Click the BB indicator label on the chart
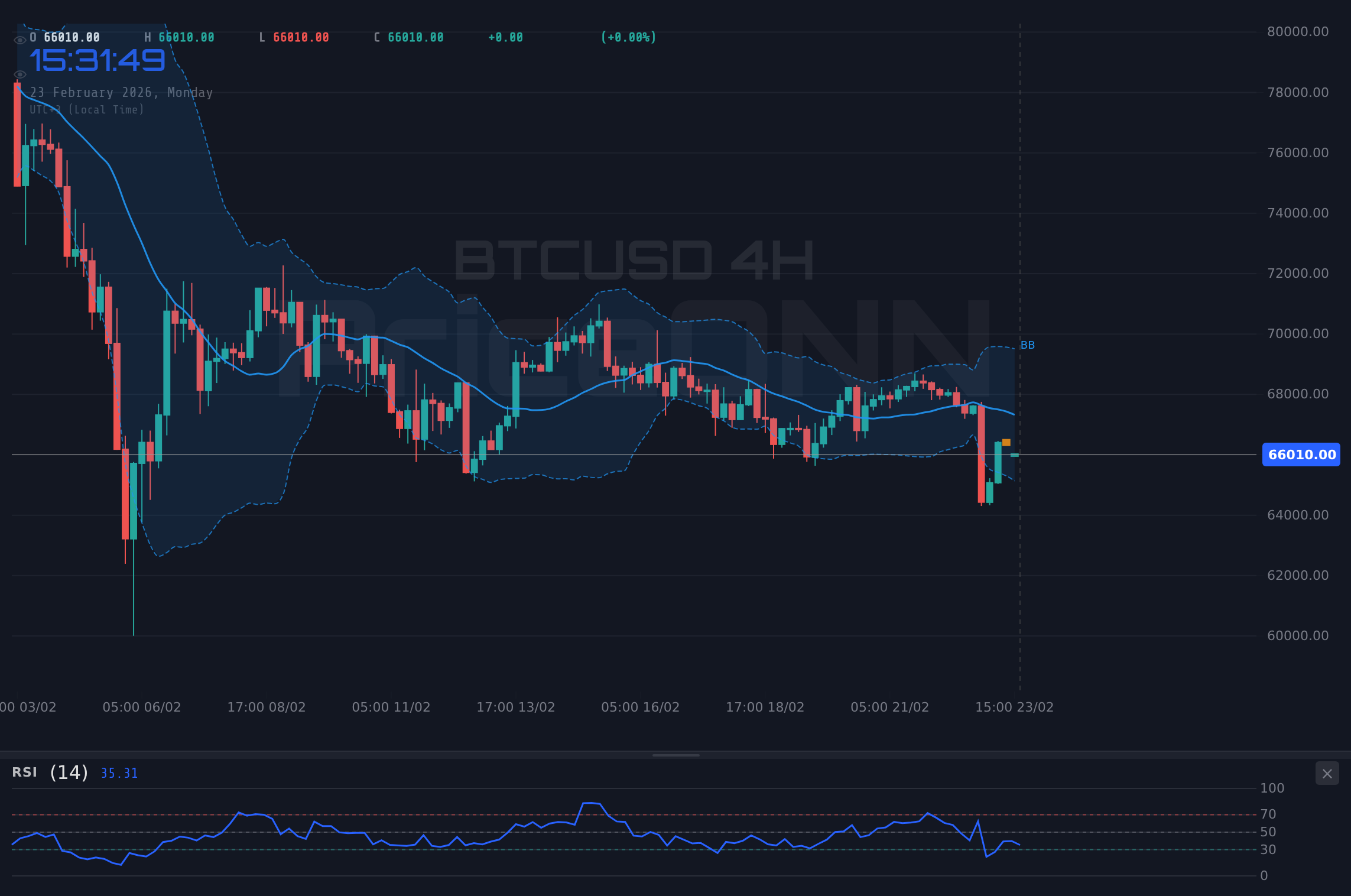Screen dimensions: 1351x896 [1028, 345]
